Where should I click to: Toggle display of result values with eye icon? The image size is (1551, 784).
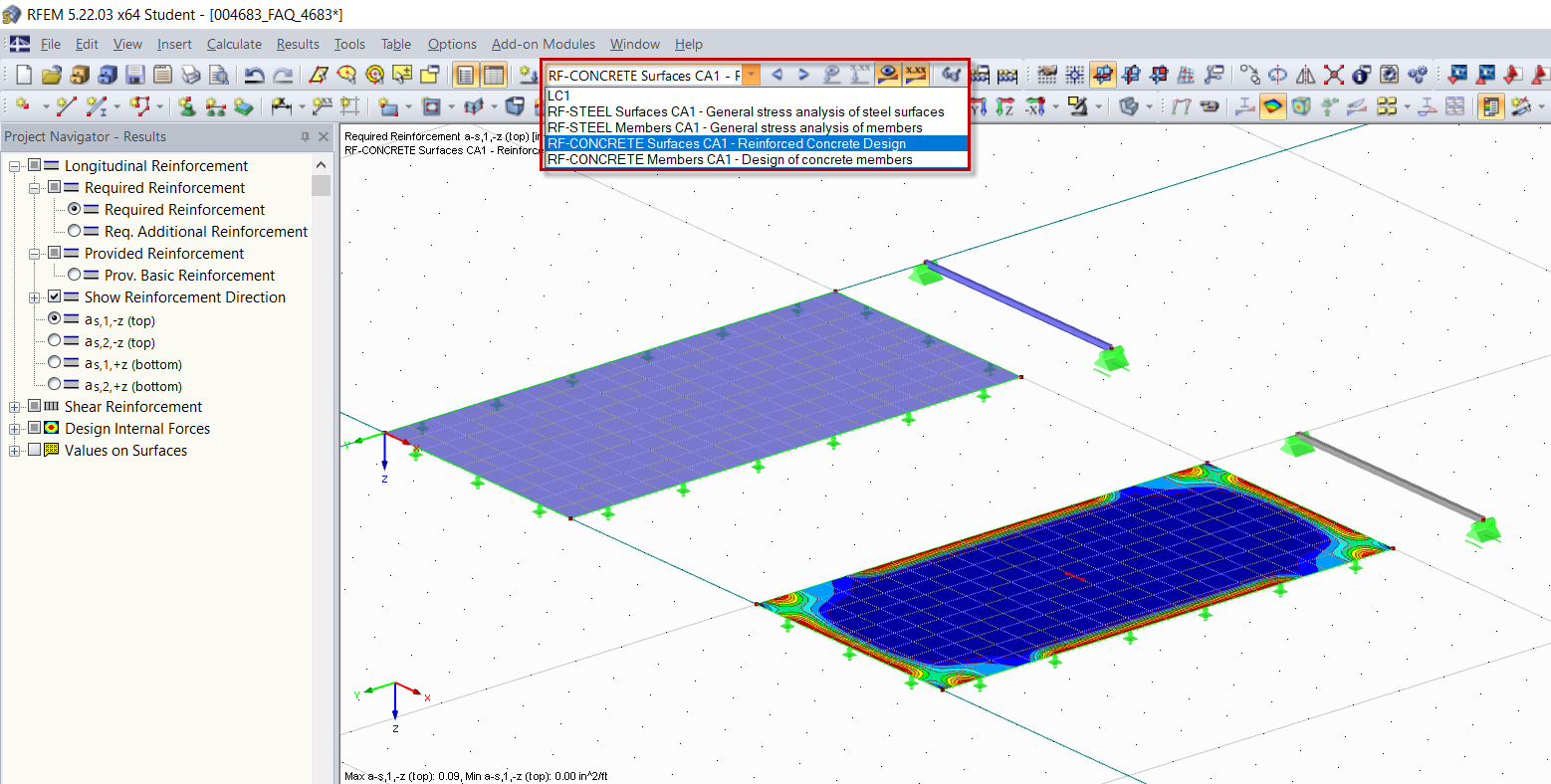(x=888, y=75)
